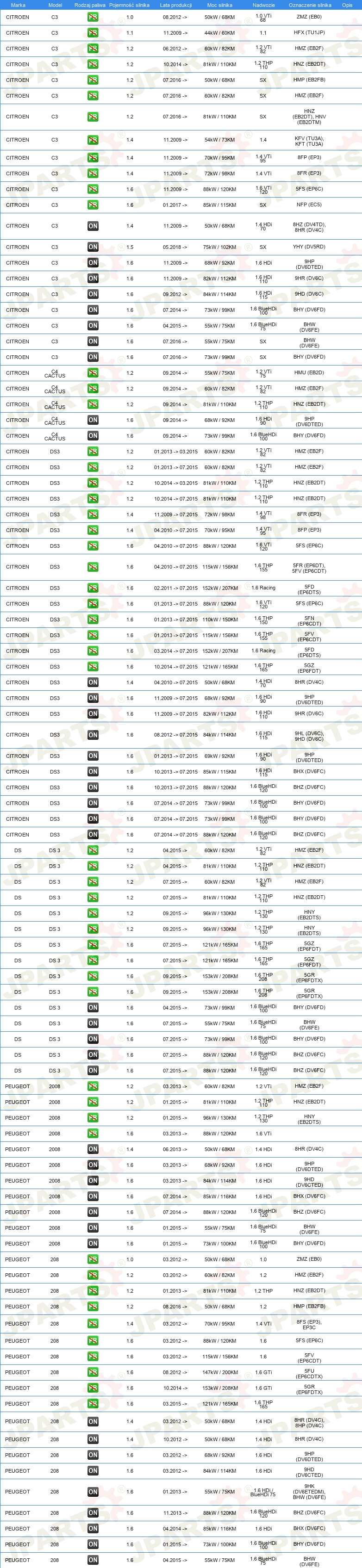Click the Pojemność silnika column header
The height and width of the screenshot is (1568, 362).
129,5
